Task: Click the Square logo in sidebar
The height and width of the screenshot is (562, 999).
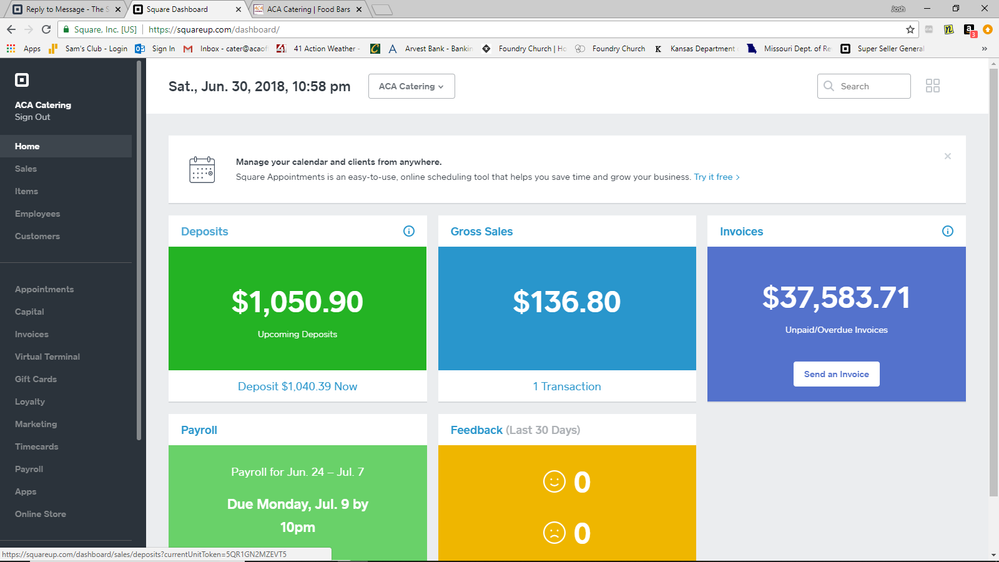Action: 22,80
